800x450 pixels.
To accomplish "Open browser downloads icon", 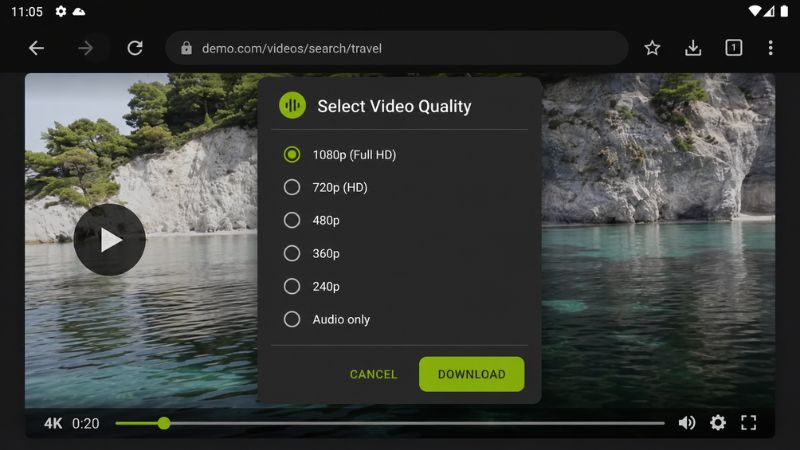I will tap(693, 48).
